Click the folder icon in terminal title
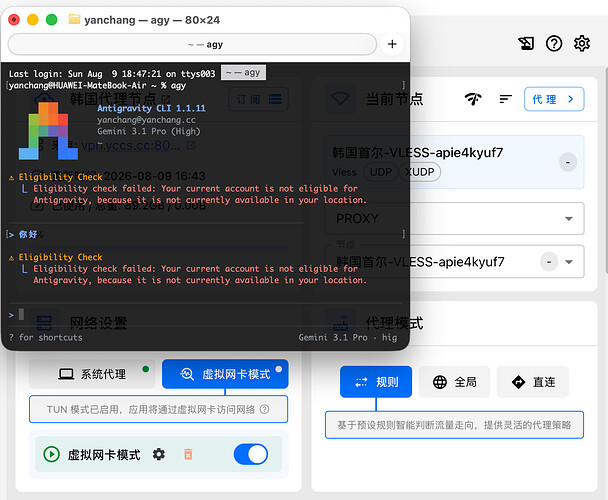Image resolution: width=608 pixels, height=500 pixels. point(74,19)
